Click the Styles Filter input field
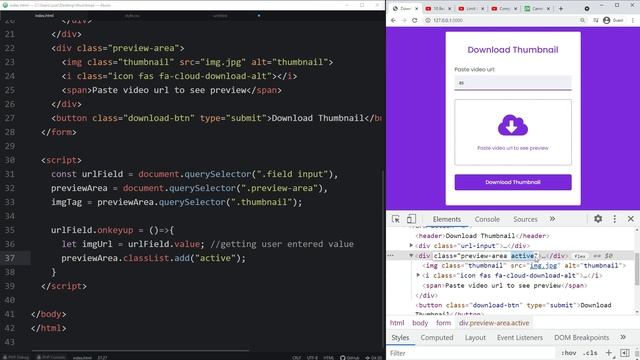Viewport: 640px width, 360px height. (471, 353)
